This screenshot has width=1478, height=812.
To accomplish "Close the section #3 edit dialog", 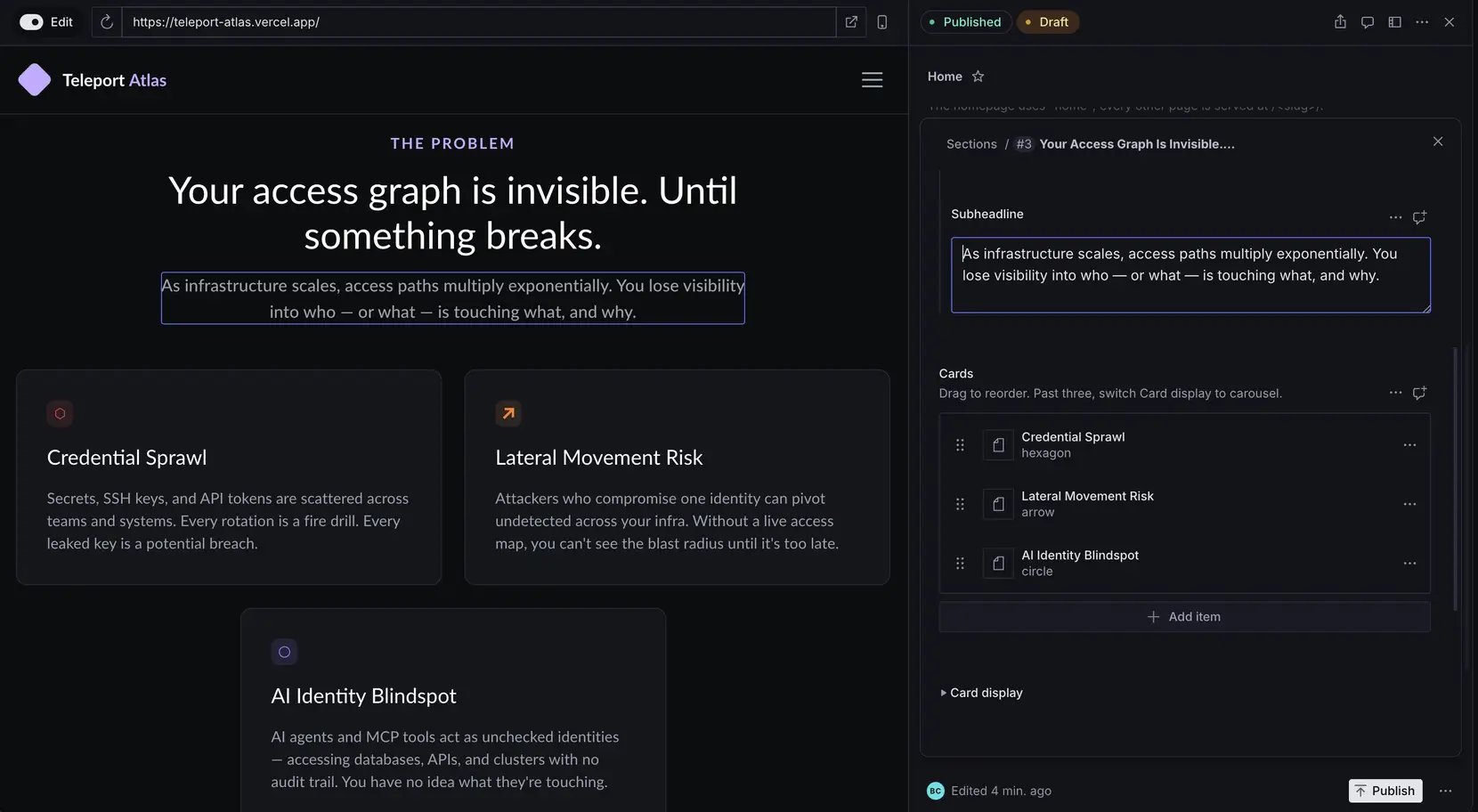I will click(x=1438, y=142).
